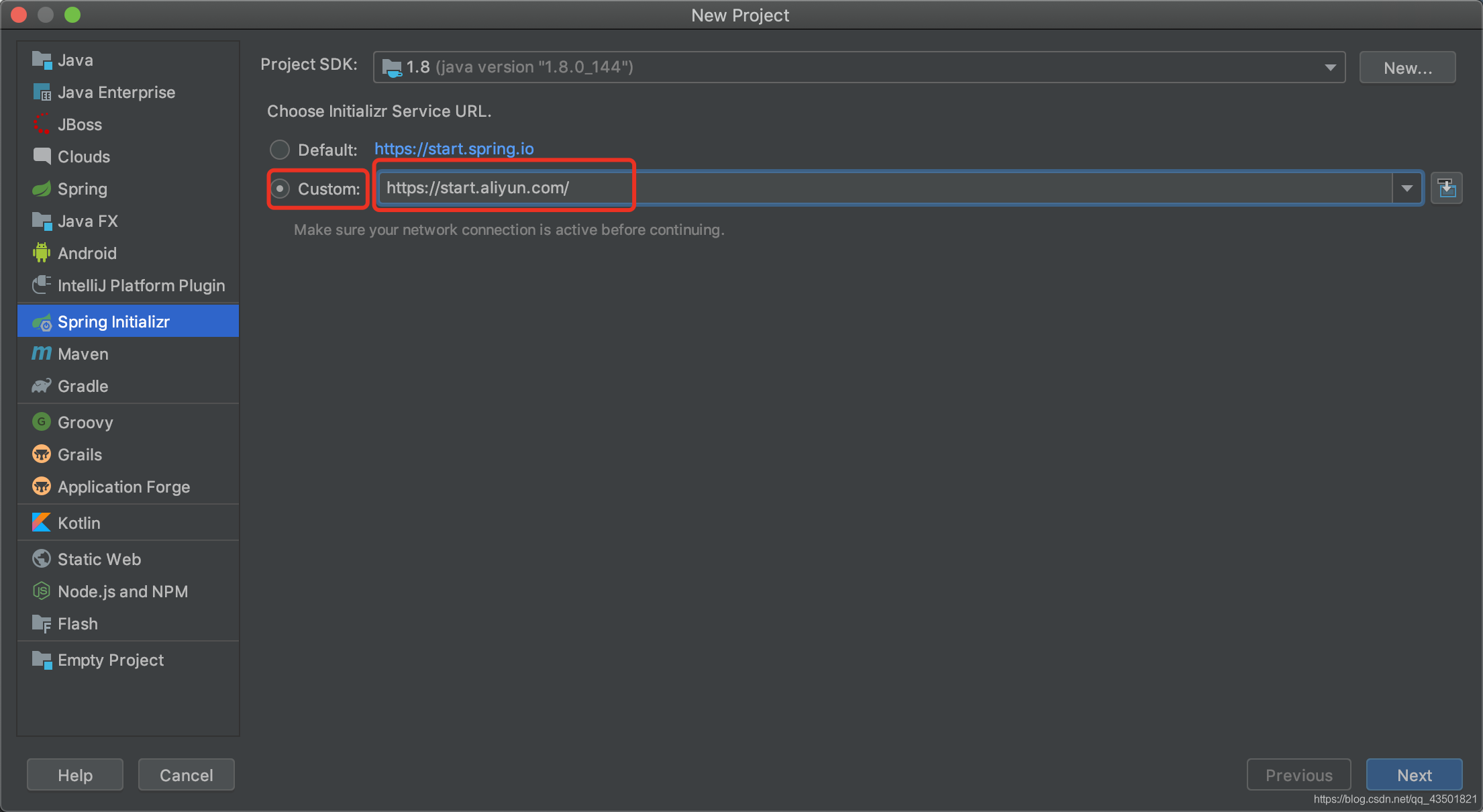This screenshot has width=1483, height=812.
Task: Click the Clouds speech-bubble icon
Action: coord(42,156)
